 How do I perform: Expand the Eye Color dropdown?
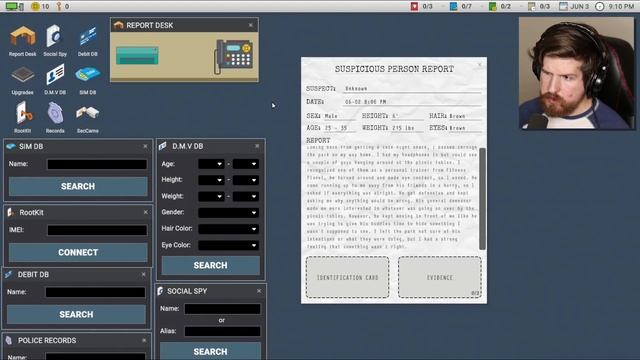tap(228, 245)
